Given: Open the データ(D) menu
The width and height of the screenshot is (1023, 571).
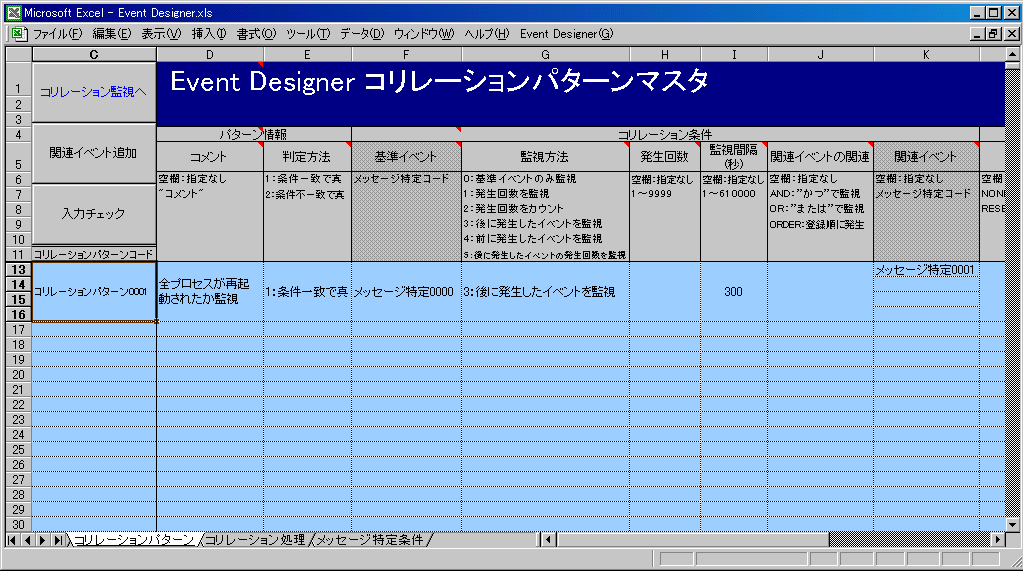Looking at the screenshot, I should click(362, 34).
